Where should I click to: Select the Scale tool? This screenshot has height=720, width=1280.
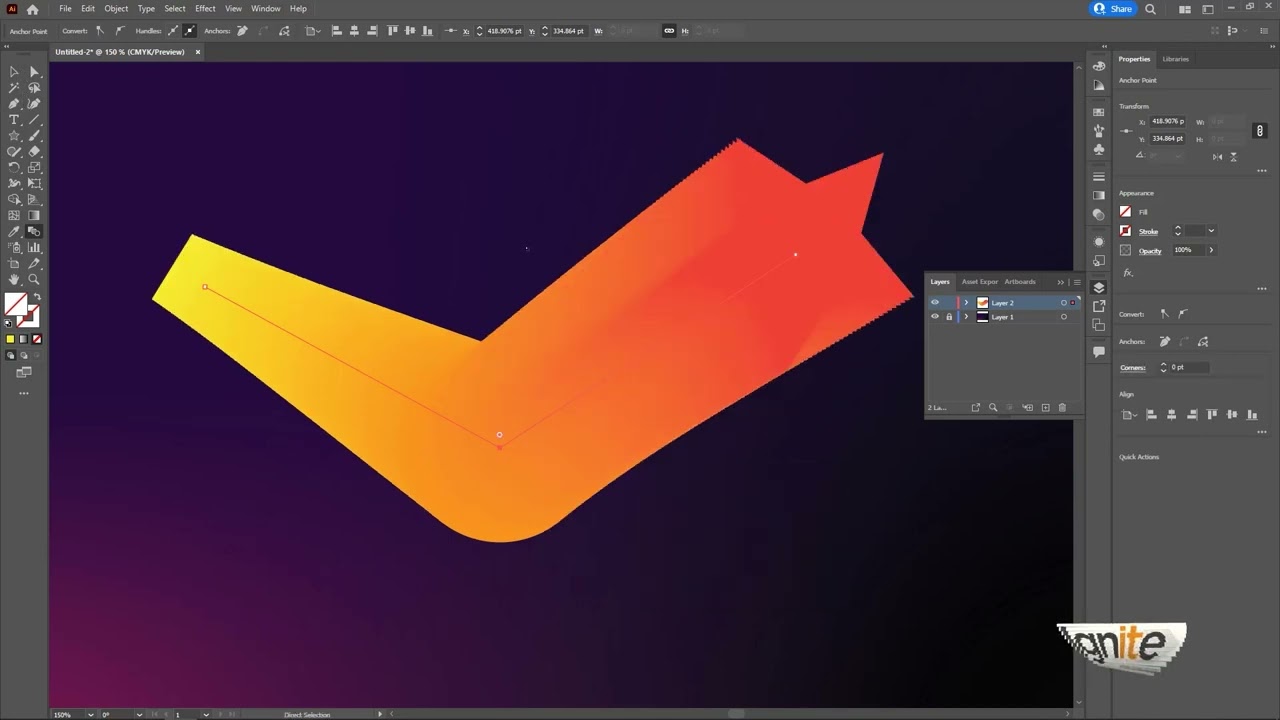click(34, 168)
